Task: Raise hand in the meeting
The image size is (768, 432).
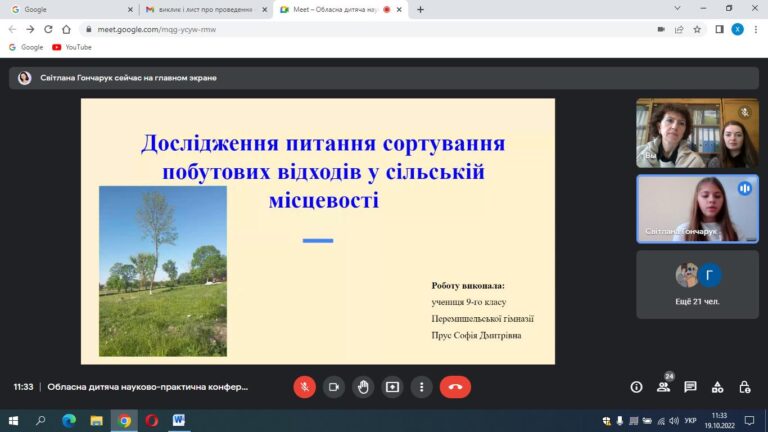Action: [363, 387]
